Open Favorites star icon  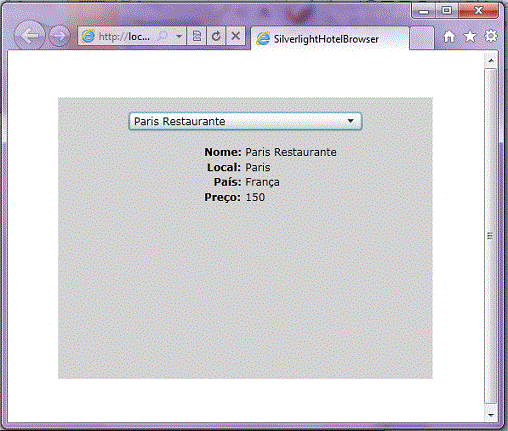[x=470, y=37]
